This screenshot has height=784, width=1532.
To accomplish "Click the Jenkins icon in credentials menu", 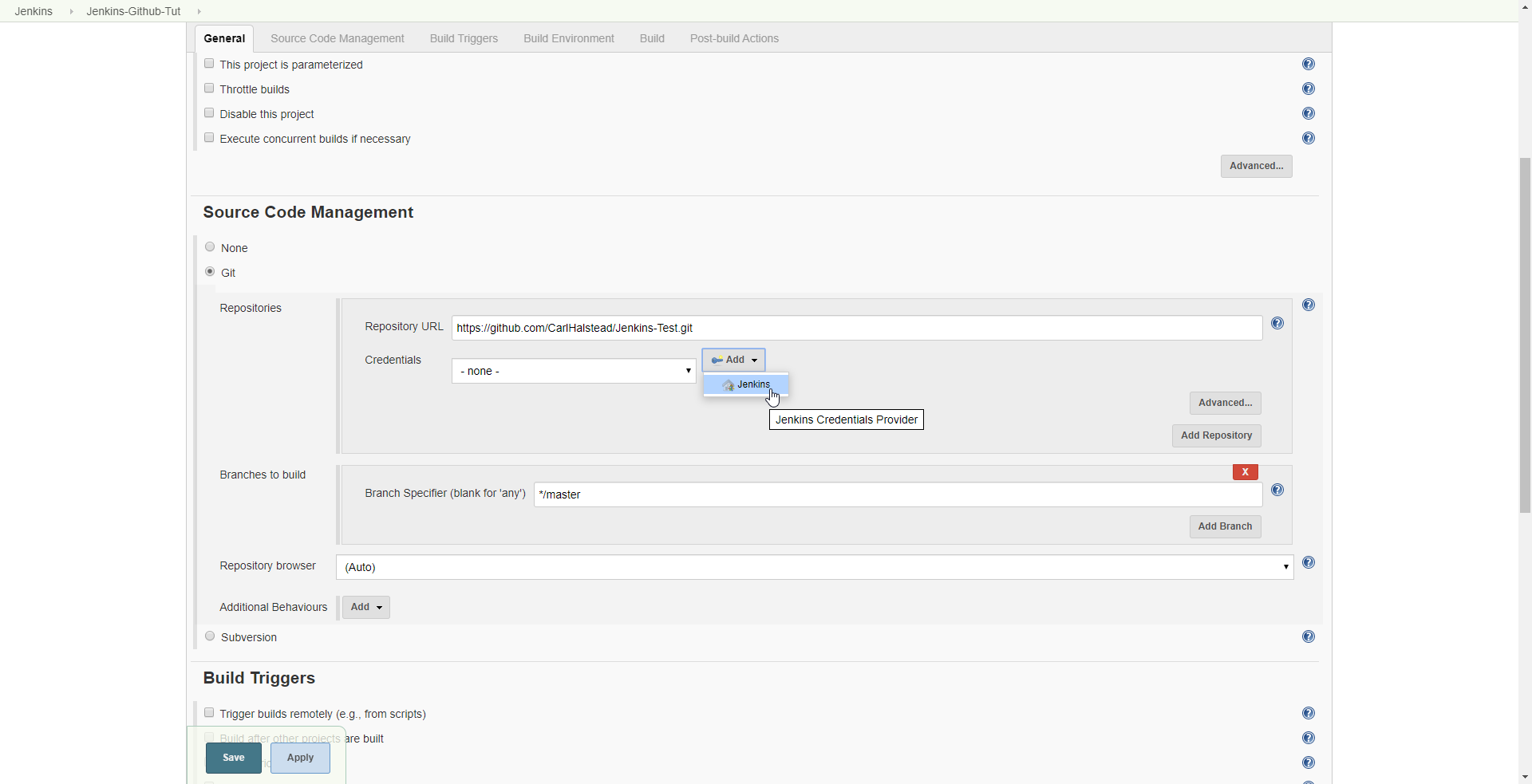I will (x=728, y=385).
